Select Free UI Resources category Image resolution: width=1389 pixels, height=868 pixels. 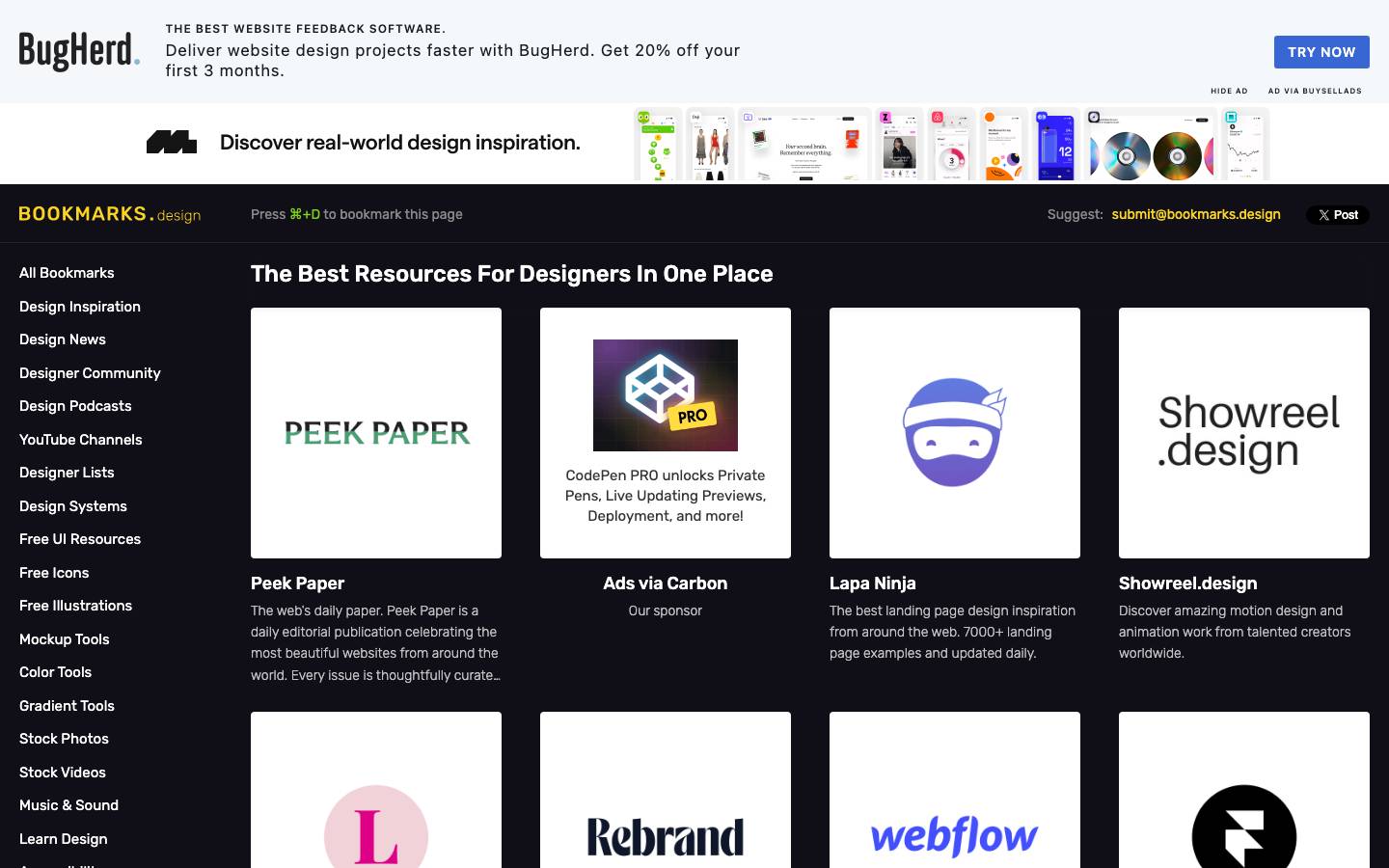pyautogui.click(x=80, y=539)
